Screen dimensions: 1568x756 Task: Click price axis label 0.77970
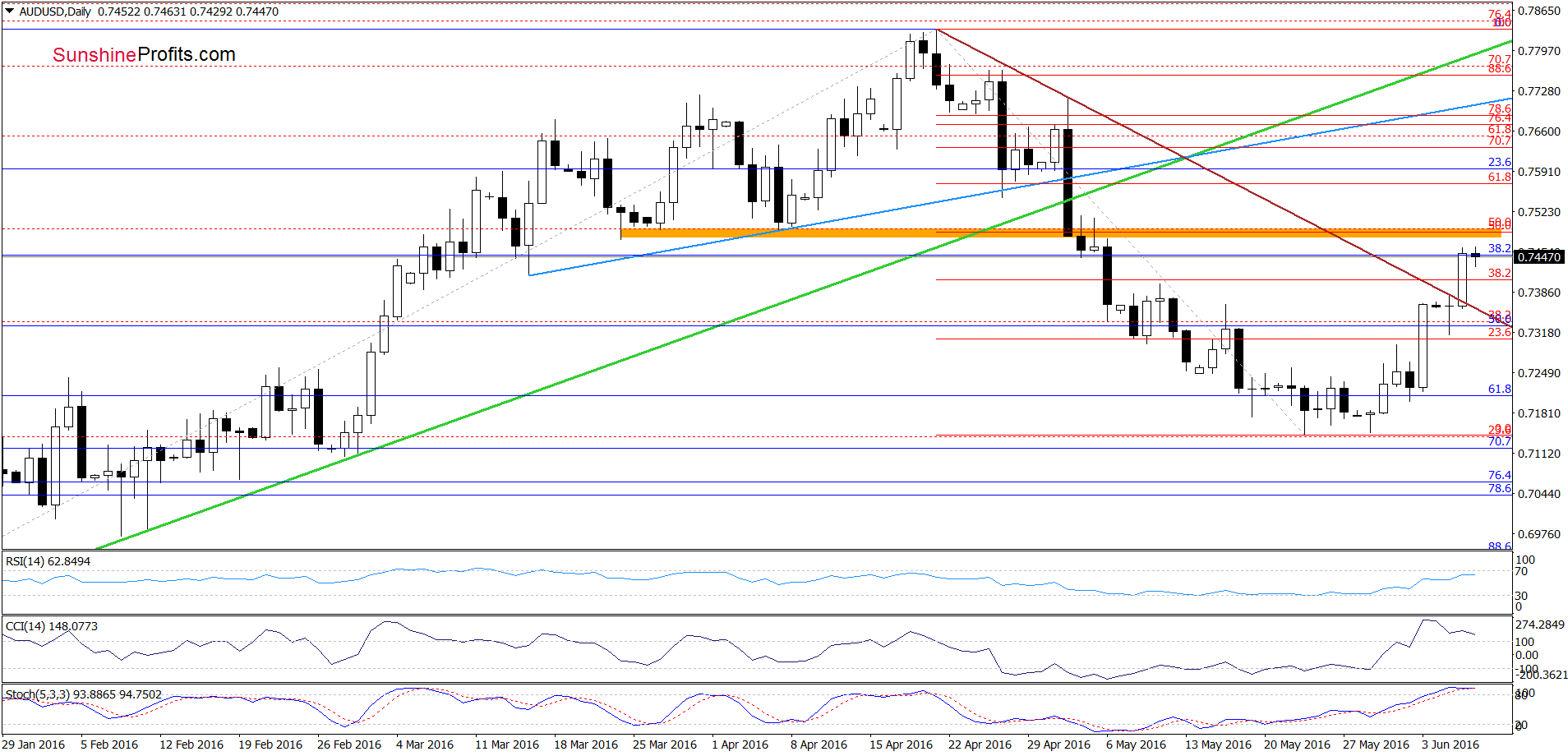pos(1538,51)
